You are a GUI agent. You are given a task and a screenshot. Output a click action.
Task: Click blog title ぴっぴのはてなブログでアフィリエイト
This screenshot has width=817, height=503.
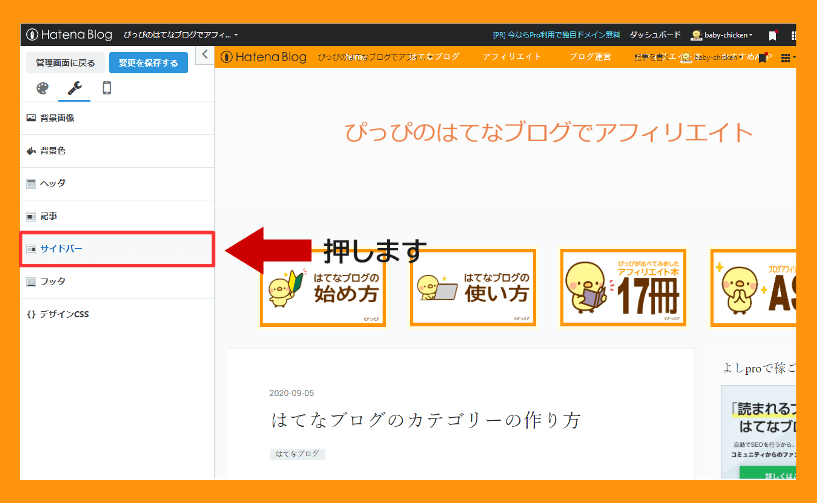point(548,132)
